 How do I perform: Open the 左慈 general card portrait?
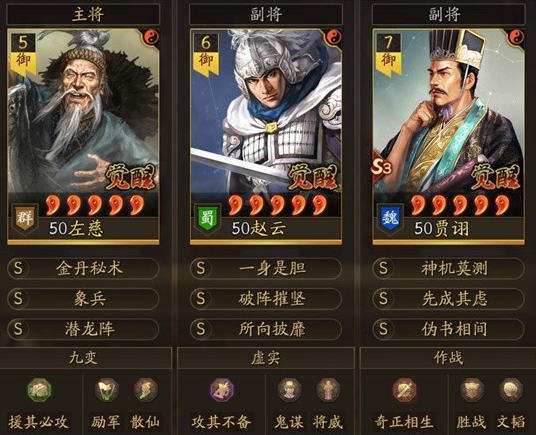tap(83, 111)
